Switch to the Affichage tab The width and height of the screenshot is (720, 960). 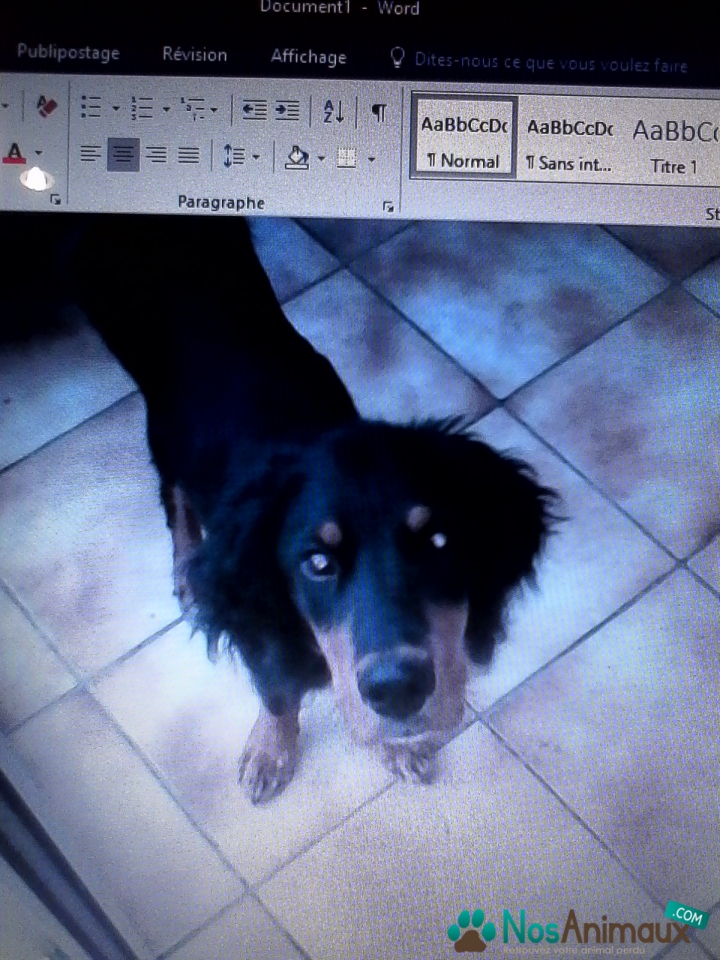point(308,57)
